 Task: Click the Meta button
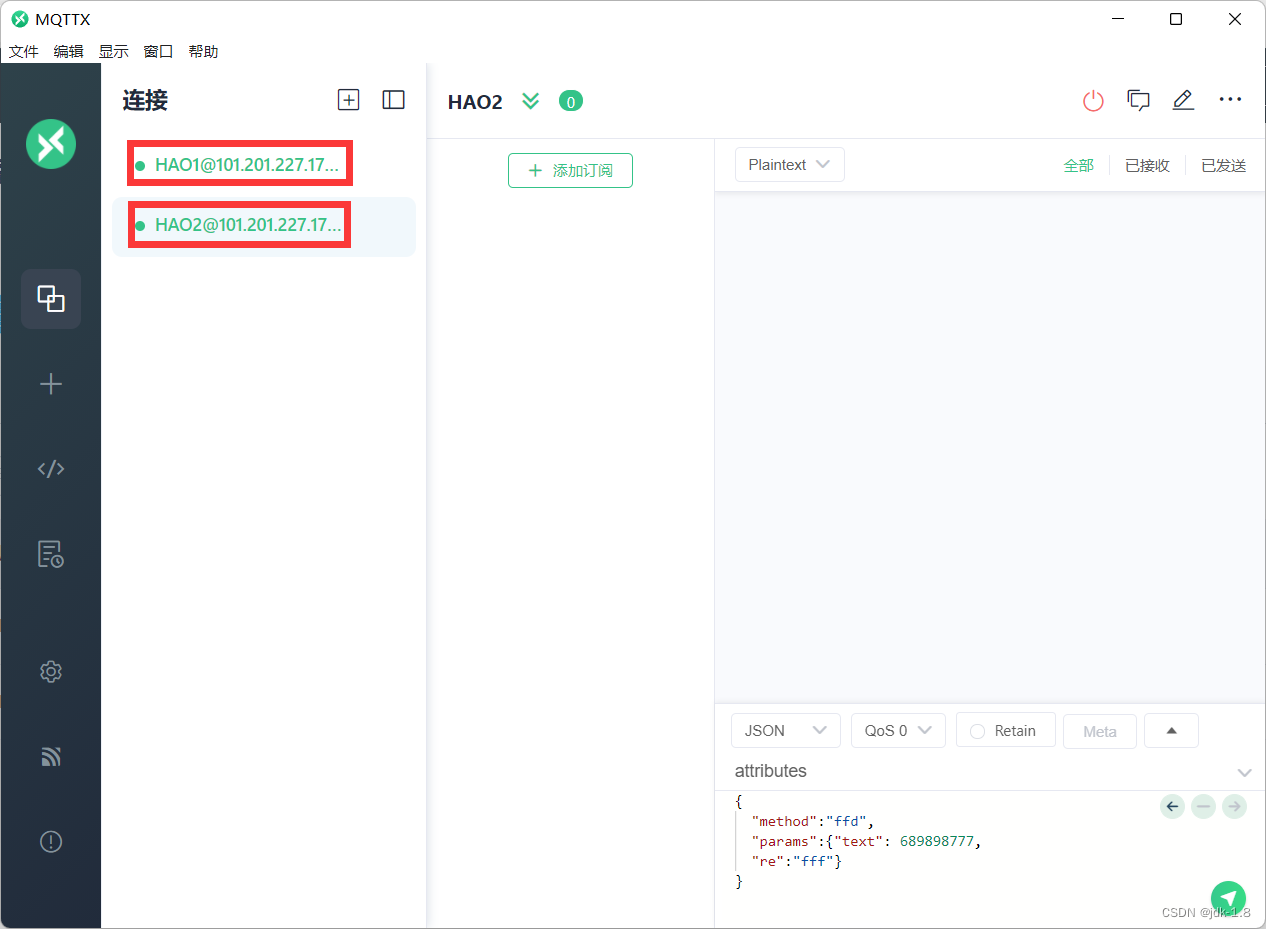click(1100, 731)
